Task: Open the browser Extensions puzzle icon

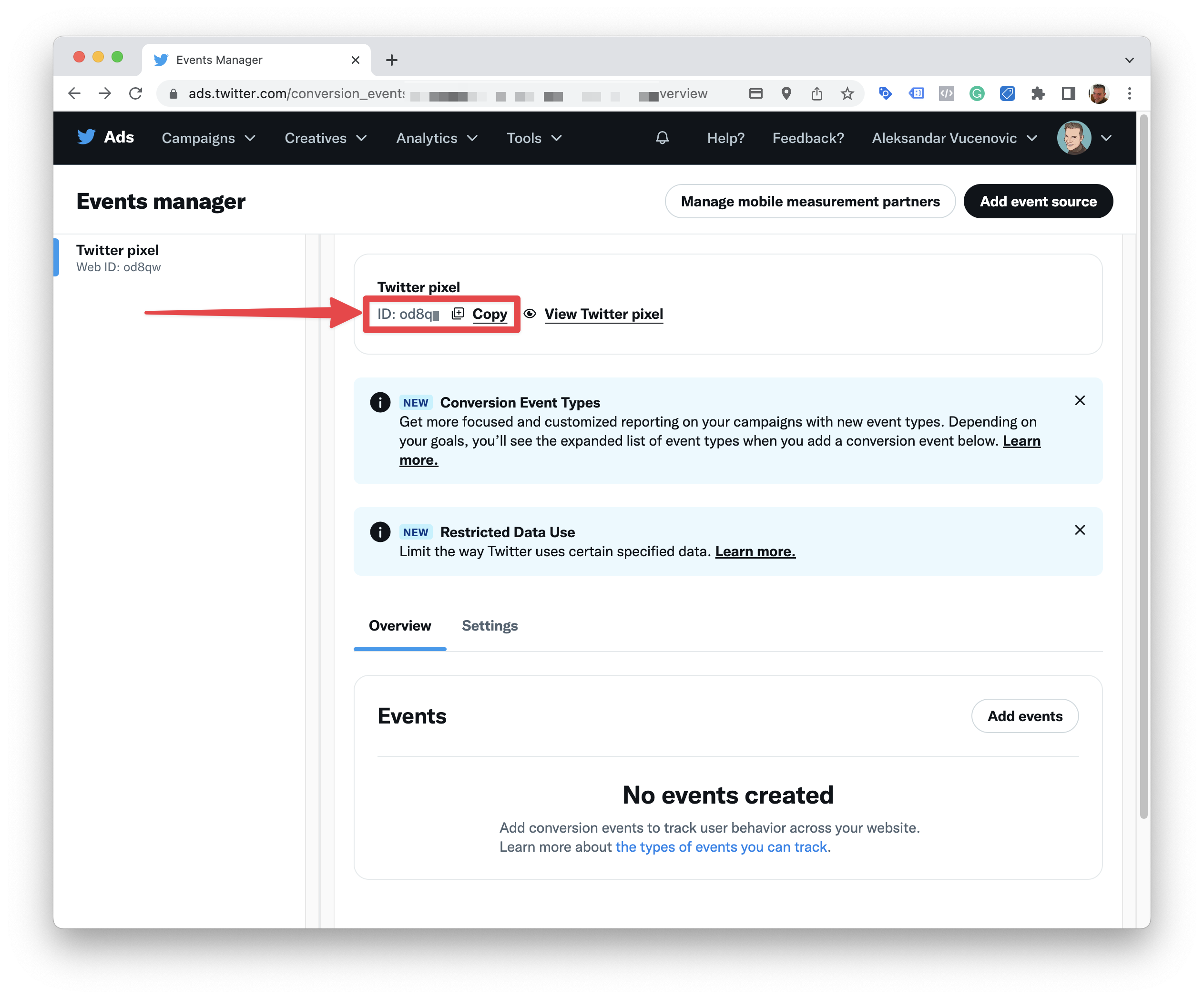Action: pos(1038,93)
